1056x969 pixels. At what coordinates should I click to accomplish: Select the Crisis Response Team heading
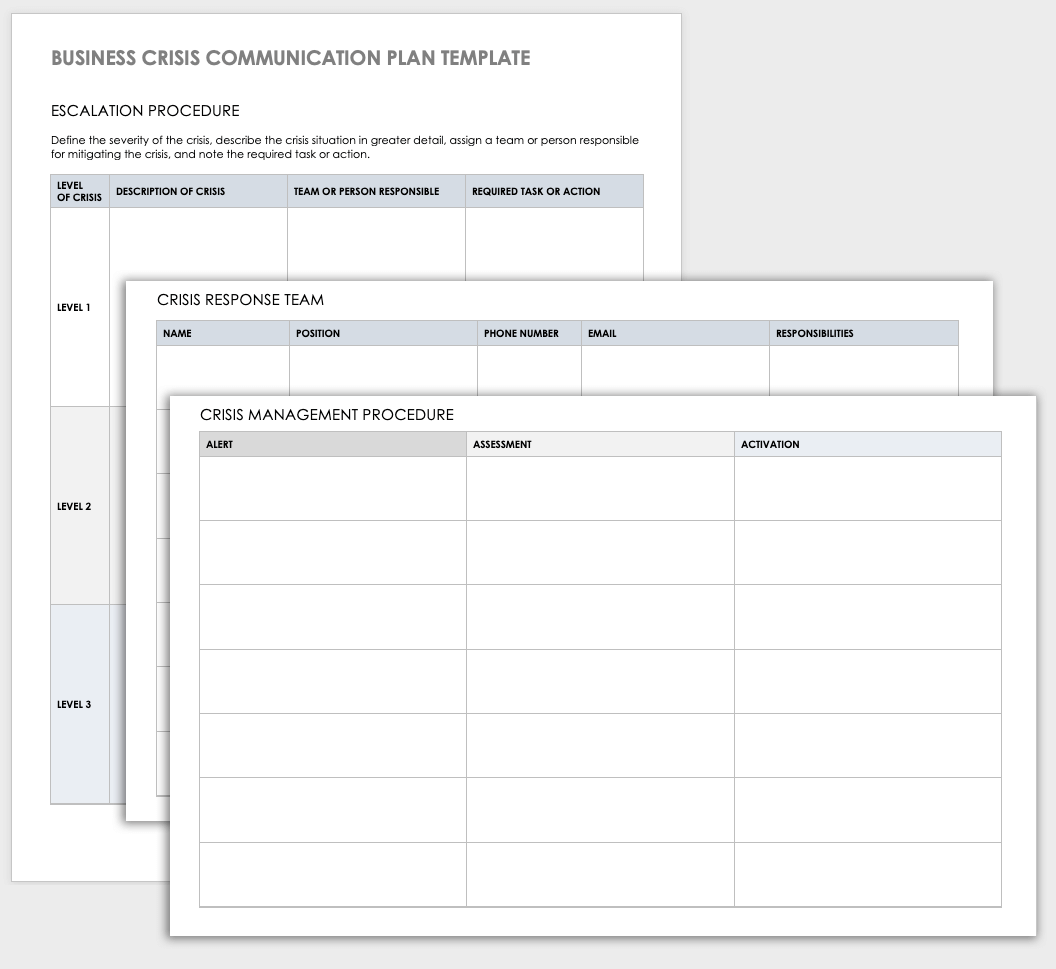tap(241, 300)
